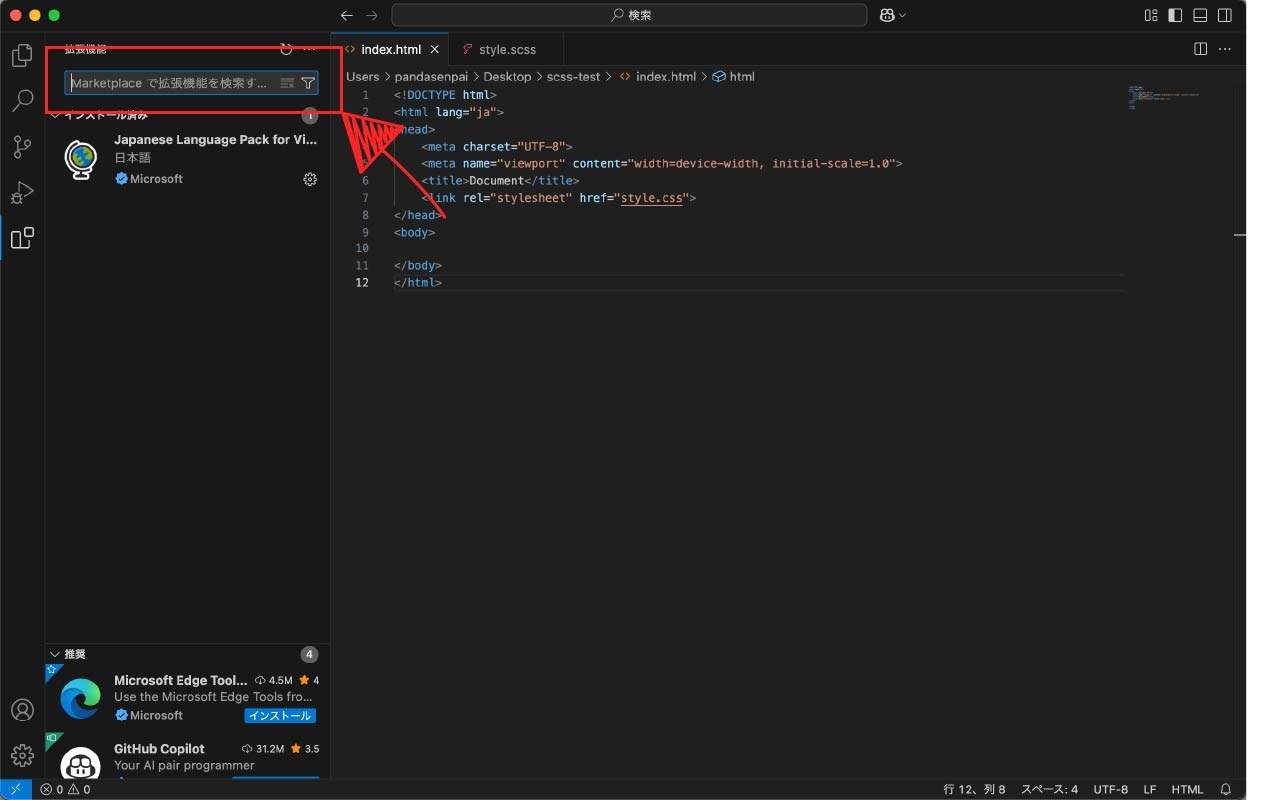Open notifications bell in status bar
Screen dimensions: 1280x800
point(1226,789)
